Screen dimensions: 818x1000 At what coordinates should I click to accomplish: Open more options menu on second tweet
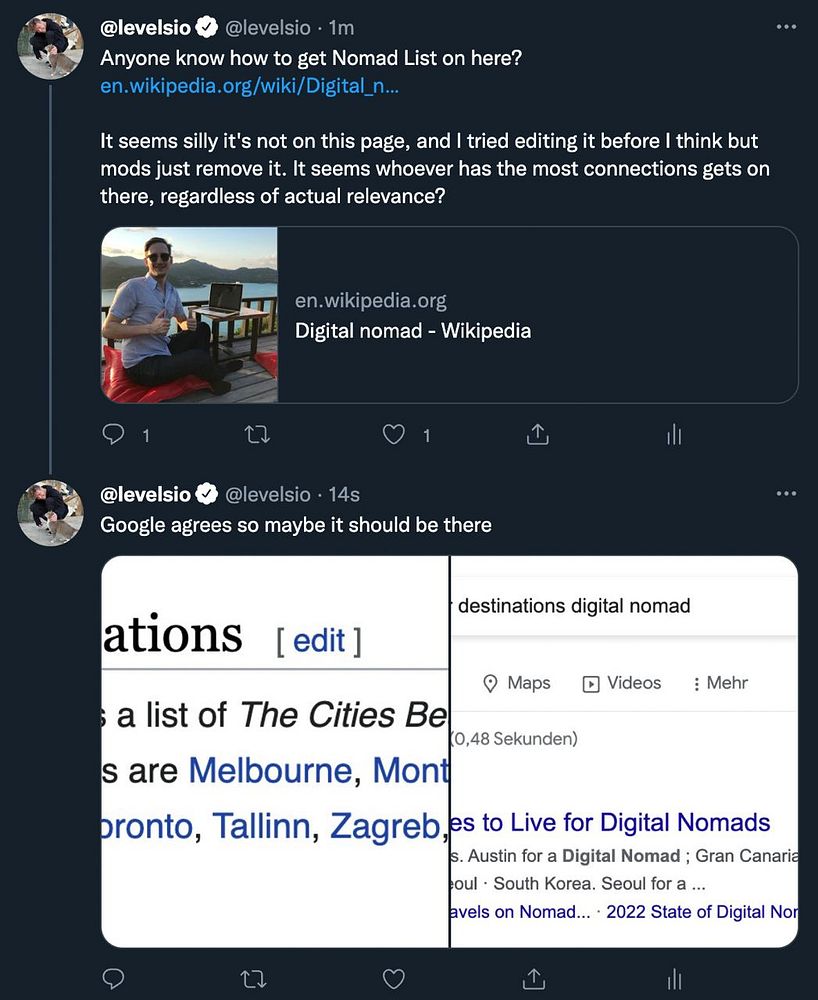(x=786, y=494)
